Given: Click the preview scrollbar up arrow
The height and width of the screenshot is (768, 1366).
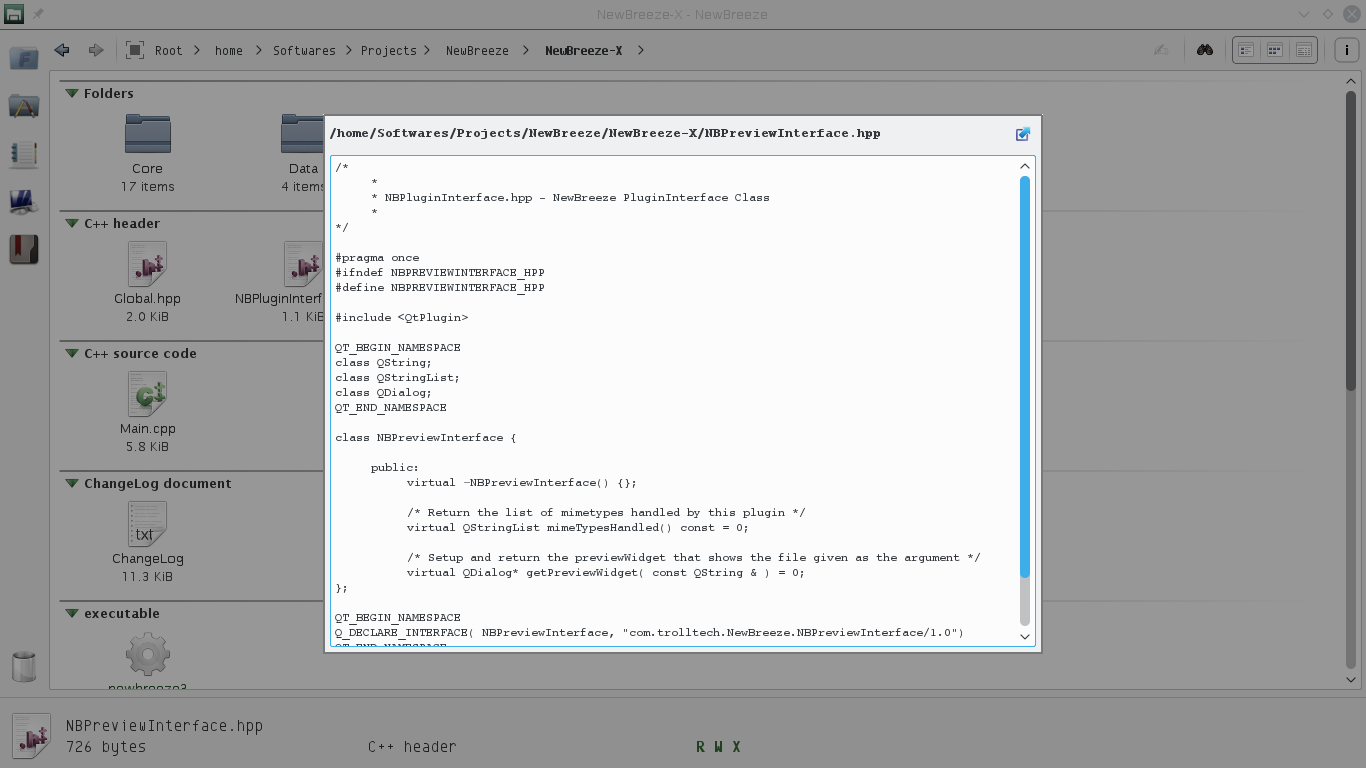Looking at the screenshot, I should coord(1024,166).
